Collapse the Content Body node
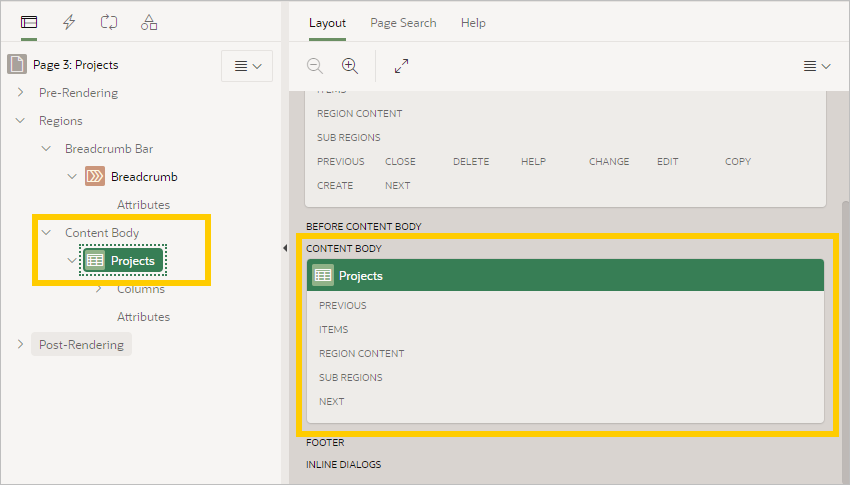The image size is (850, 485). point(47,232)
